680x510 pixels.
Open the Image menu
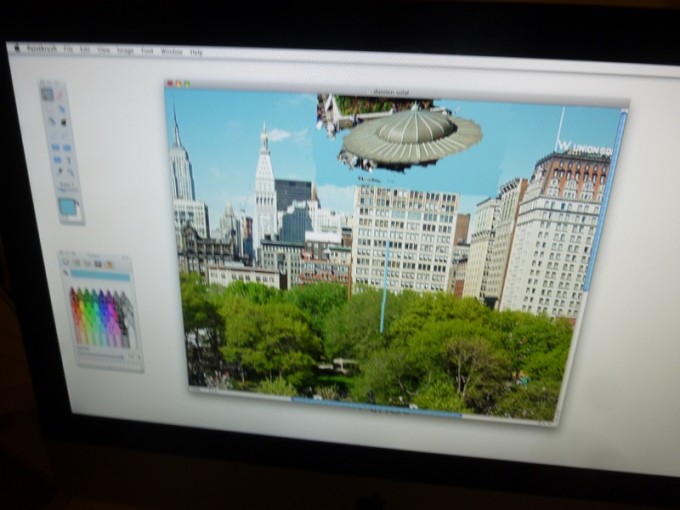tap(125, 50)
